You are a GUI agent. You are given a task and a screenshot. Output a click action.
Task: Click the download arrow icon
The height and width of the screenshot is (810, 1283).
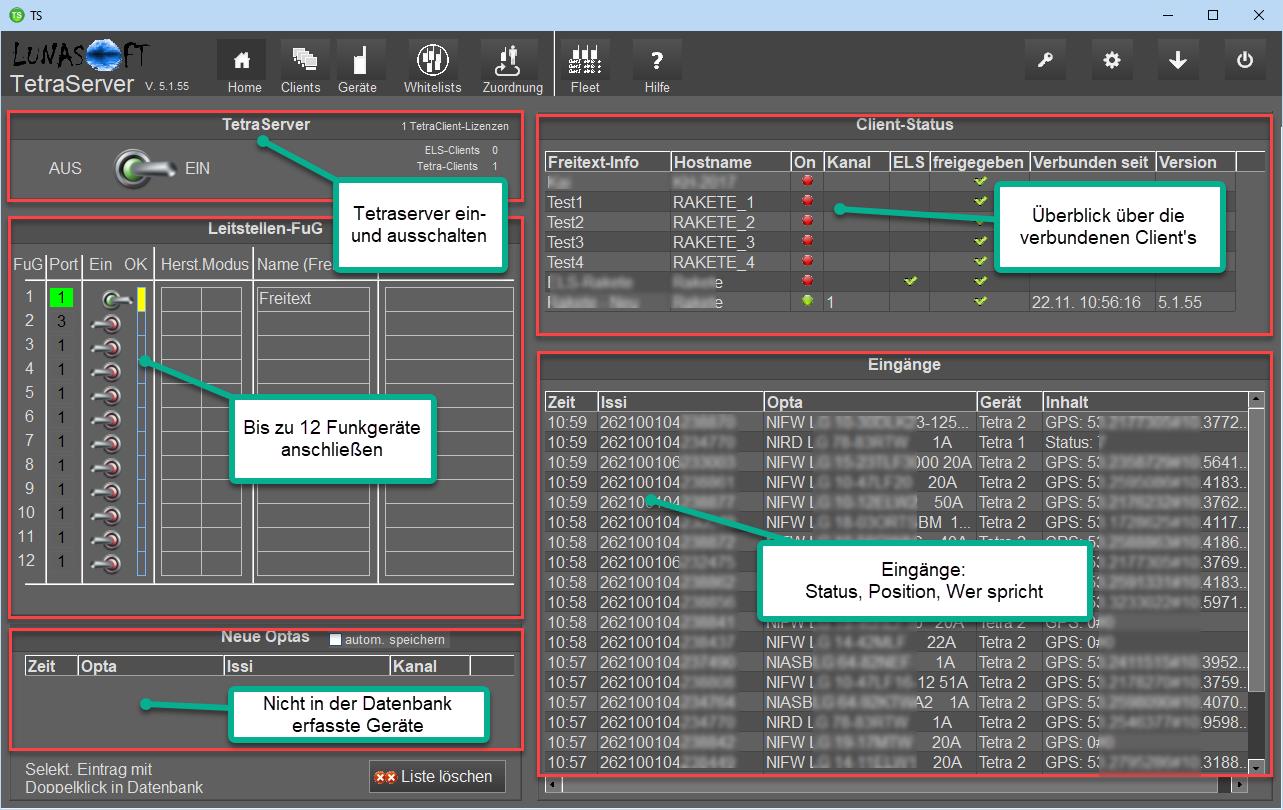[1178, 60]
